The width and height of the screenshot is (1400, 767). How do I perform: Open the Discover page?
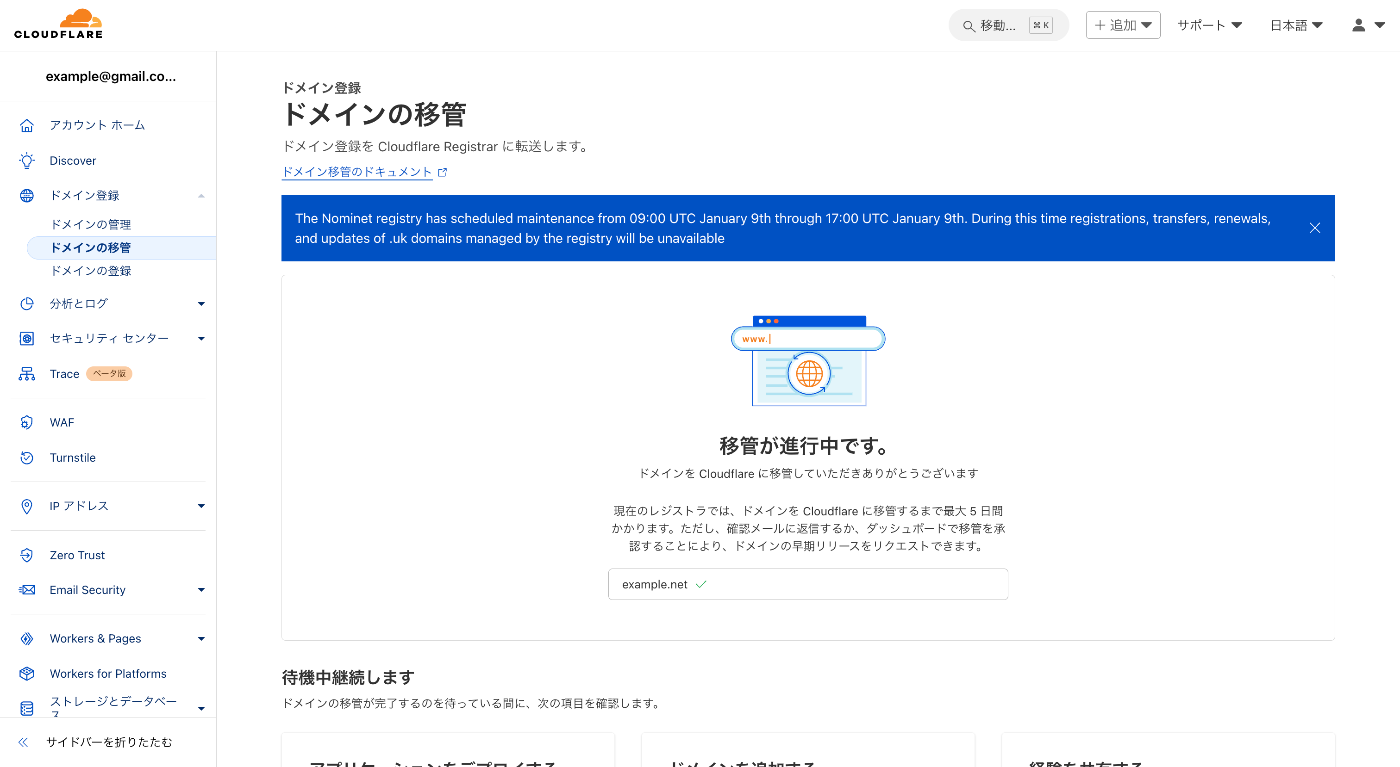click(73, 161)
